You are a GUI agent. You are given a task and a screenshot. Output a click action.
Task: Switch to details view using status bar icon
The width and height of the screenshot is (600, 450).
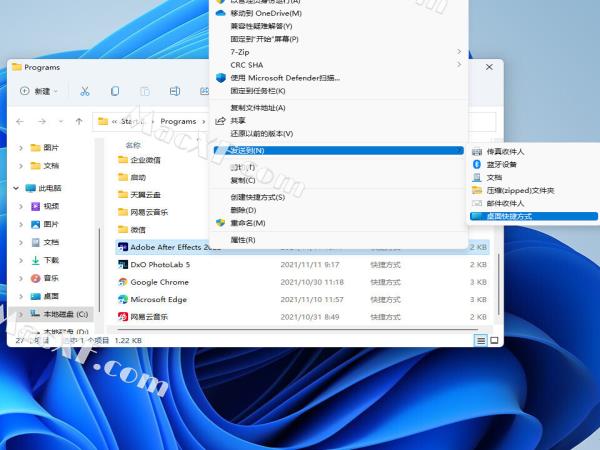(481, 340)
